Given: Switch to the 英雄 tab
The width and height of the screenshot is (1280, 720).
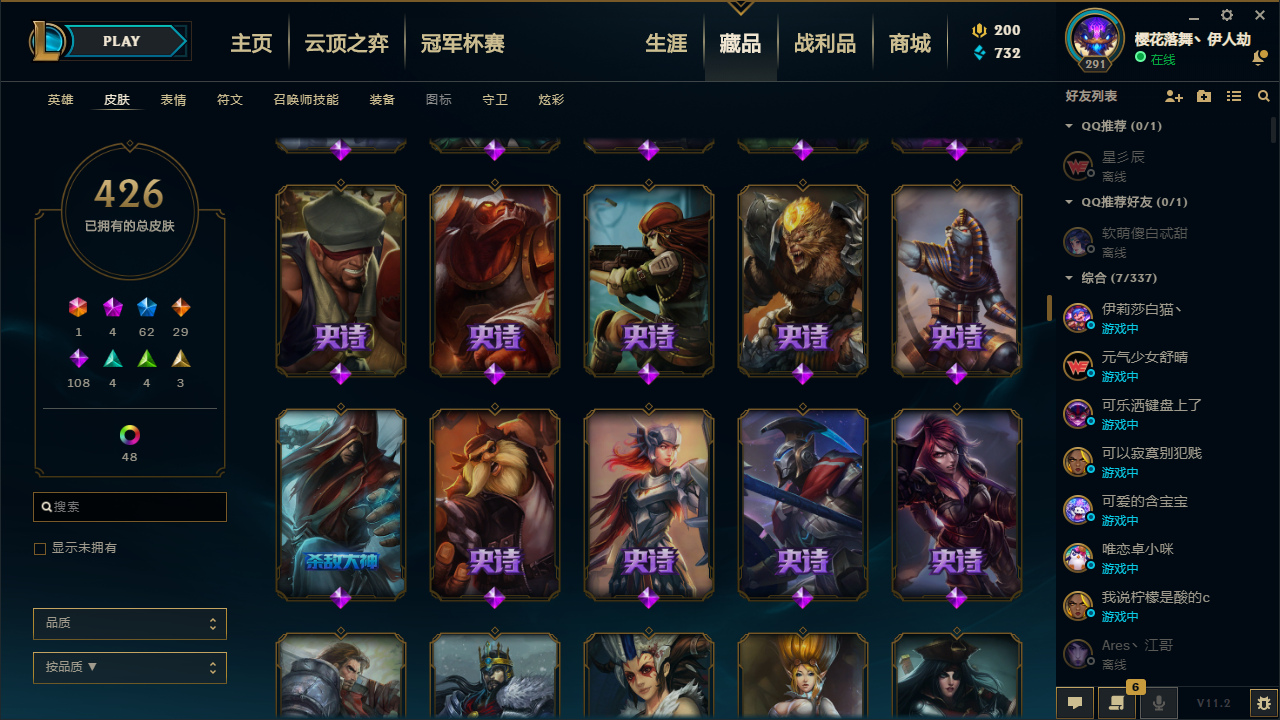Looking at the screenshot, I should [x=61, y=100].
